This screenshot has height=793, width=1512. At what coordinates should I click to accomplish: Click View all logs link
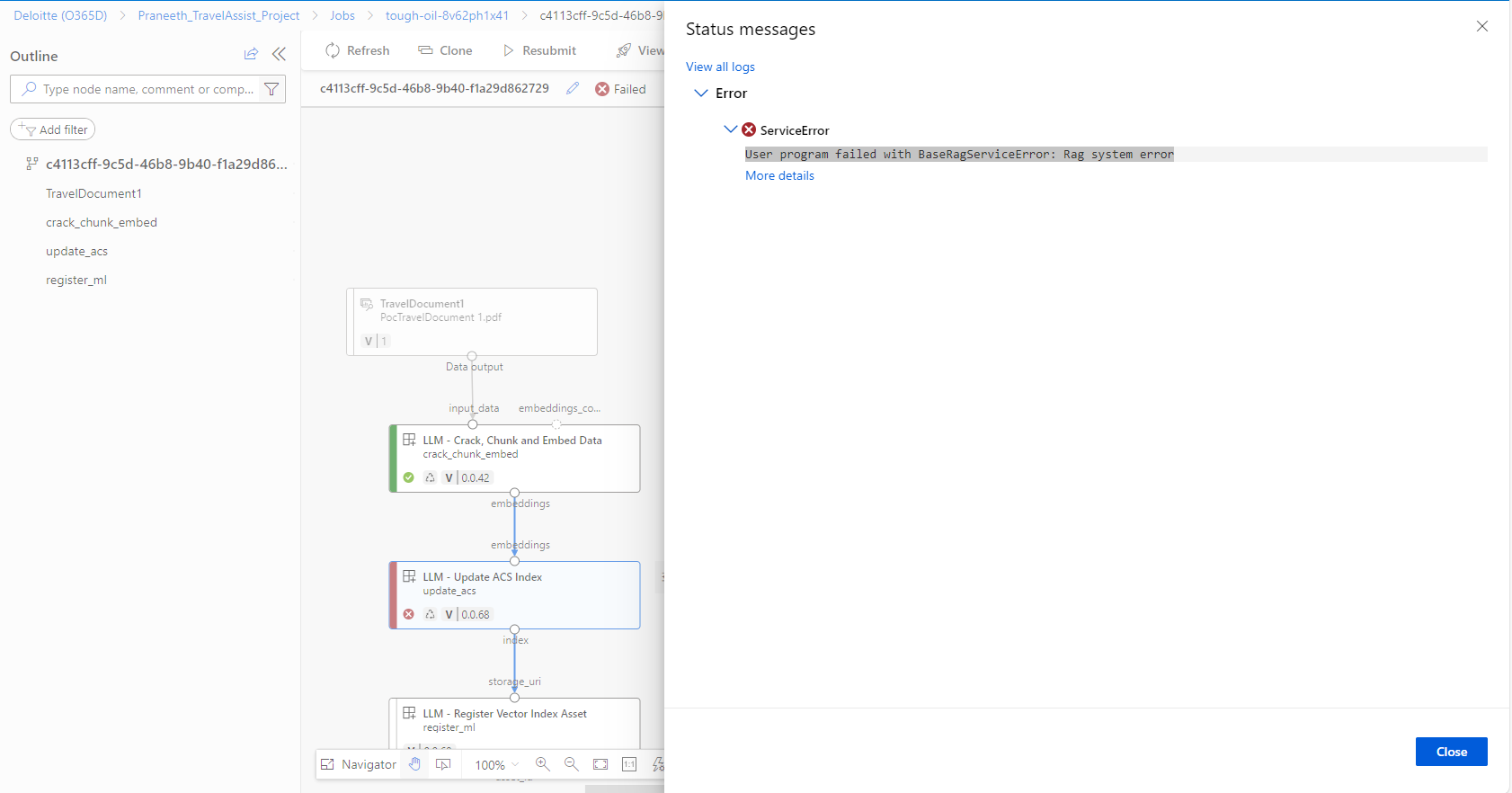click(720, 67)
